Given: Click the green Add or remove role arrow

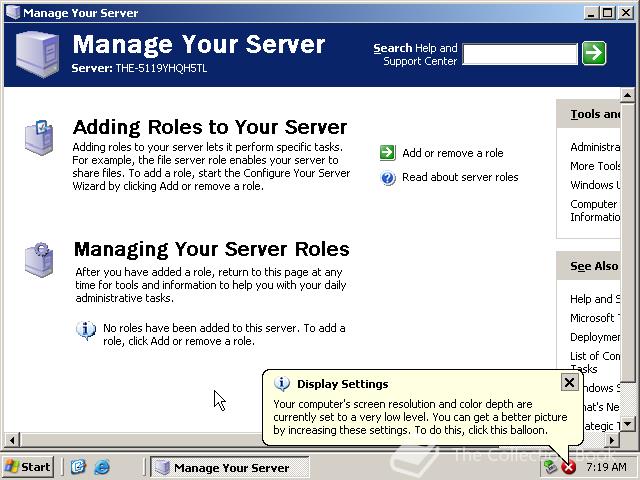Looking at the screenshot, I should tap(387, 153).
